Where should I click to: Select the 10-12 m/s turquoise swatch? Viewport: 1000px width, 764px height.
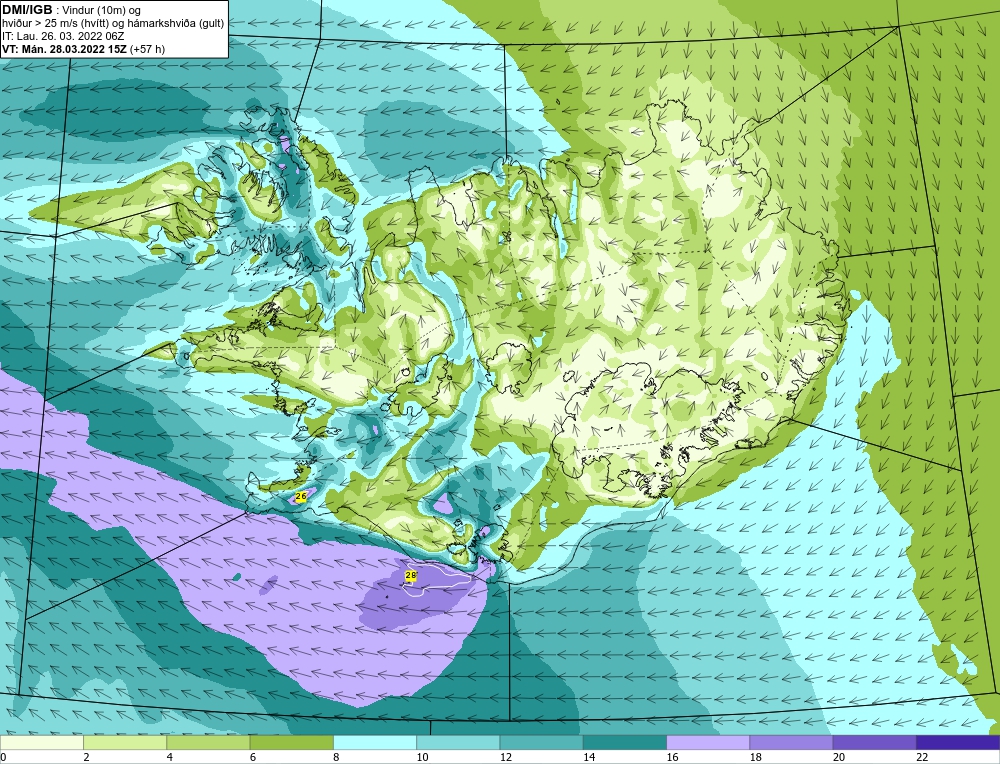pyautogui.click(x=458, y=742)
